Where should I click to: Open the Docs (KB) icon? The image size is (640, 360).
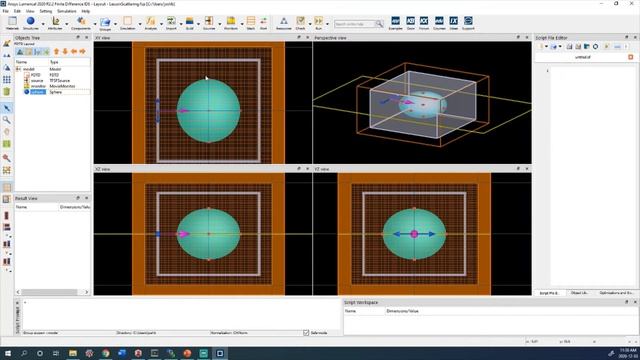pos(411,21)
